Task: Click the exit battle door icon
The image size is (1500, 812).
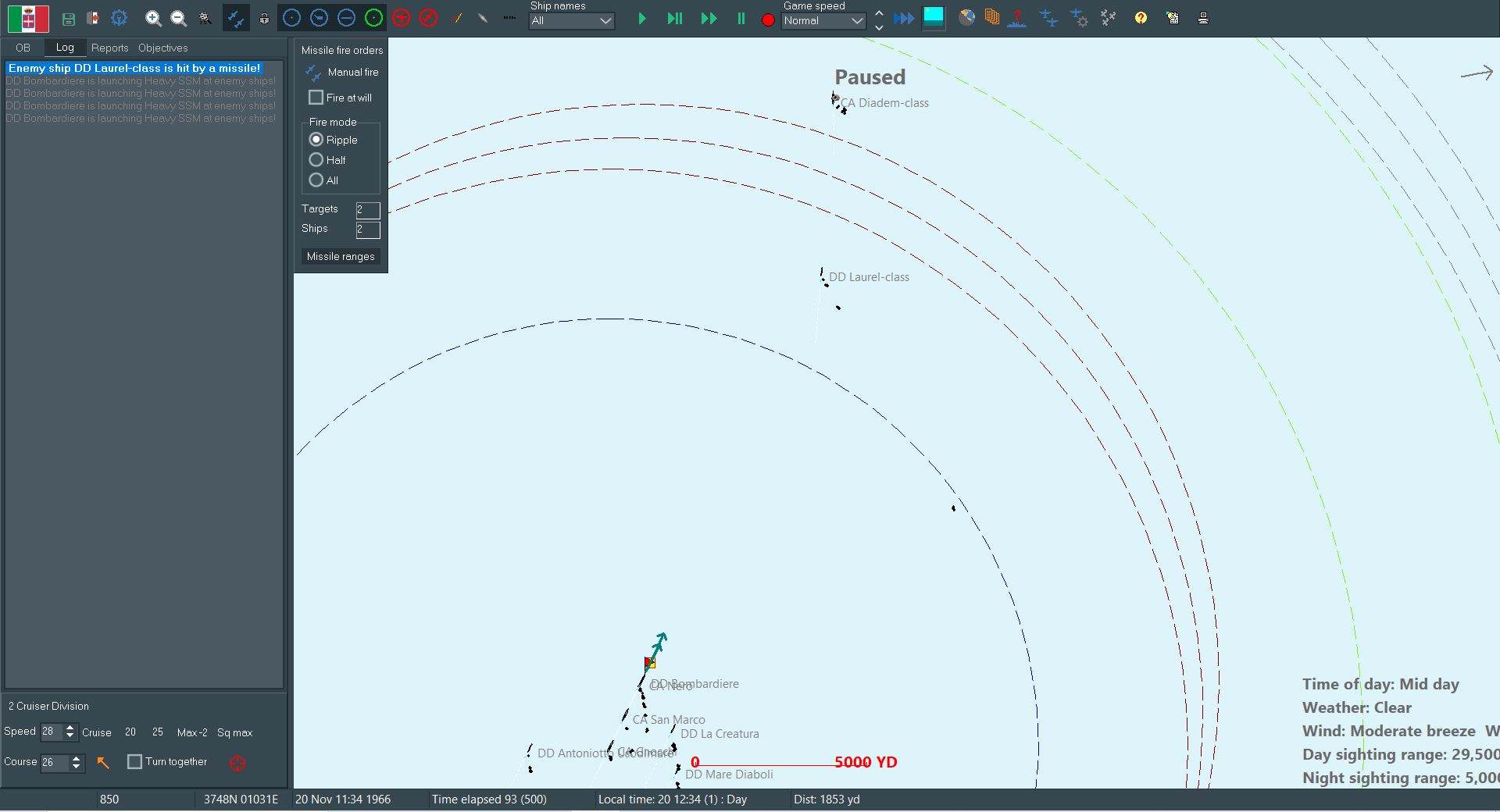Action: (92, 18)
